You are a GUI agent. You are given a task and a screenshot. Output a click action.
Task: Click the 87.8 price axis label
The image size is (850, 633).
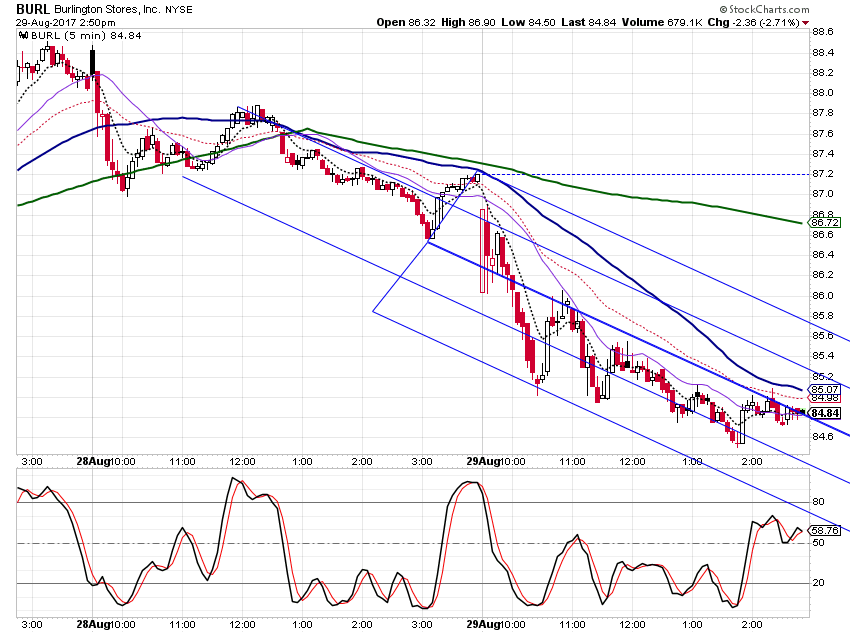click(x=823, y=113)
